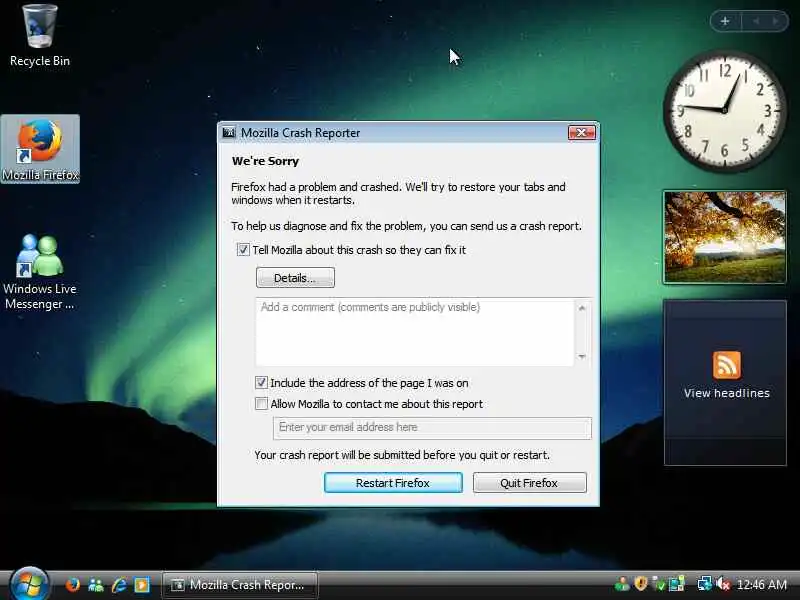This screenshot has width=800, height=600.
Task: Uncheck Include the address of the page
Action: coord(261,383)
